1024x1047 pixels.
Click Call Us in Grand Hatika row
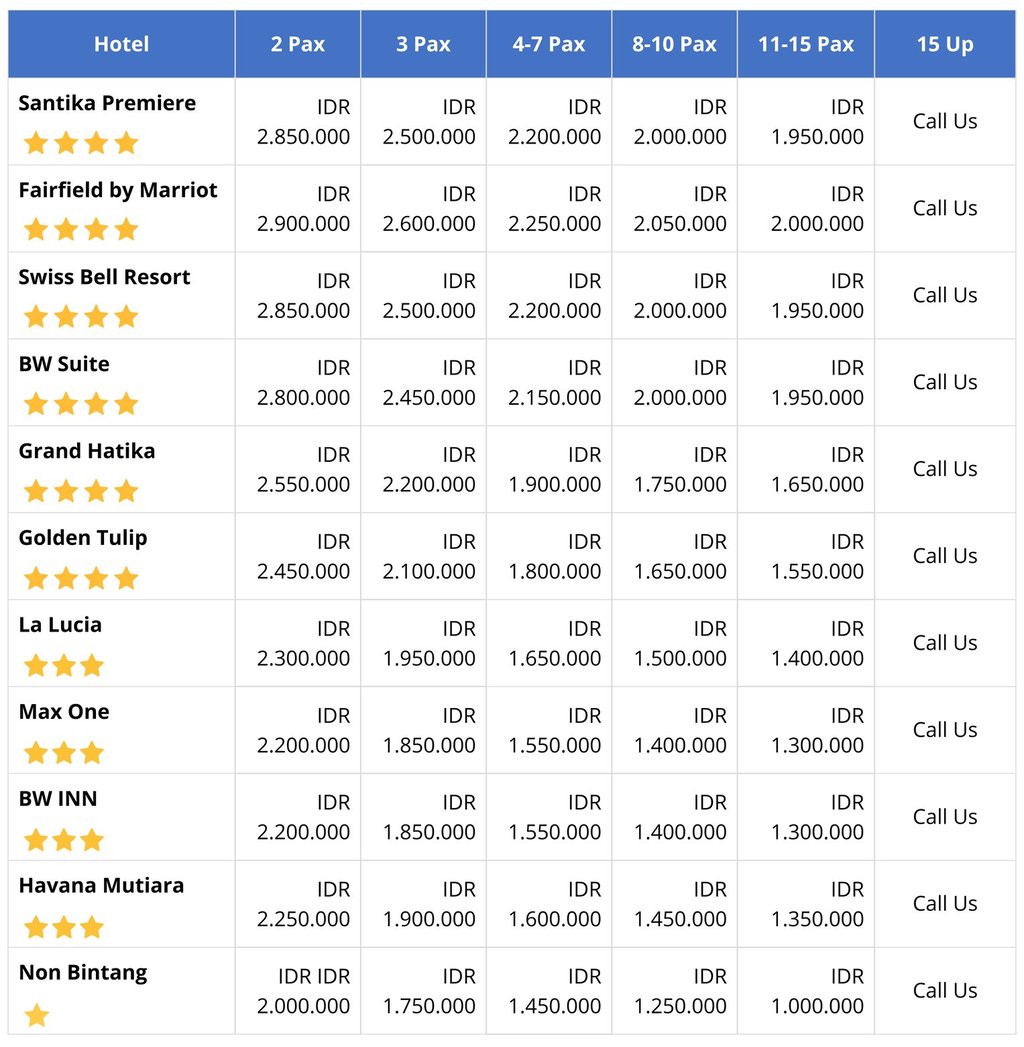point(945,469)
